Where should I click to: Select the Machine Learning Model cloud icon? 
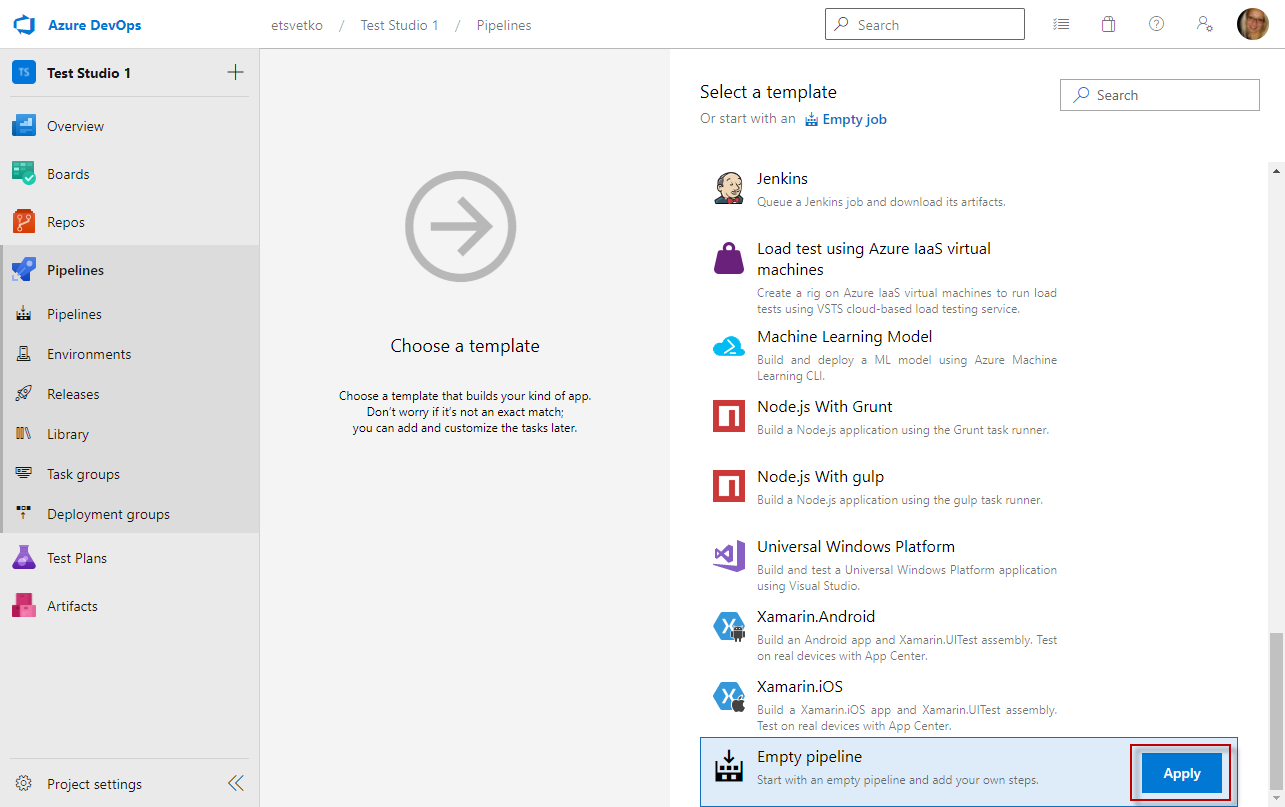728,346
